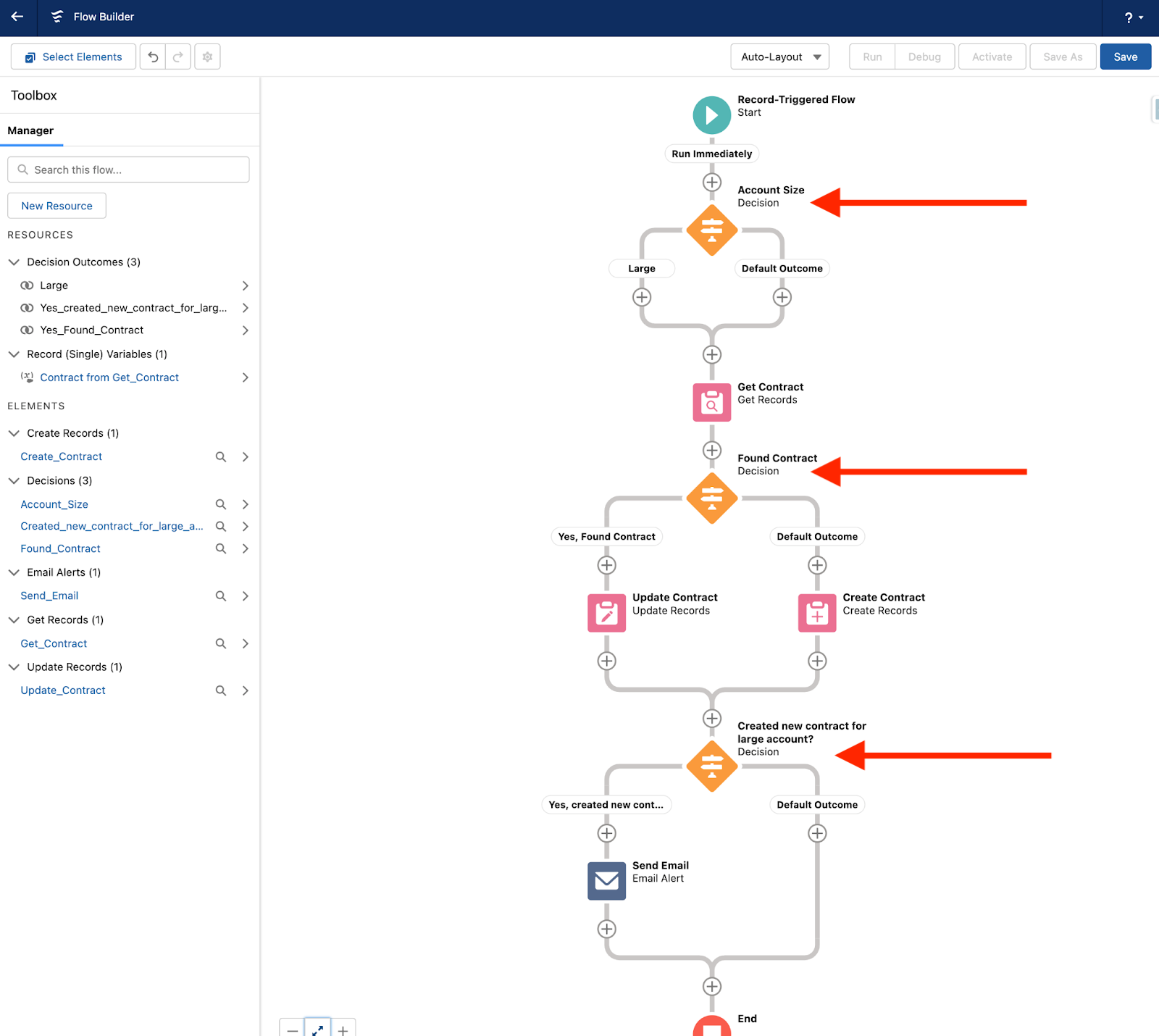1159x1036 pixels.
Task: Collapse the Update Records section
Action: (14, 667)
